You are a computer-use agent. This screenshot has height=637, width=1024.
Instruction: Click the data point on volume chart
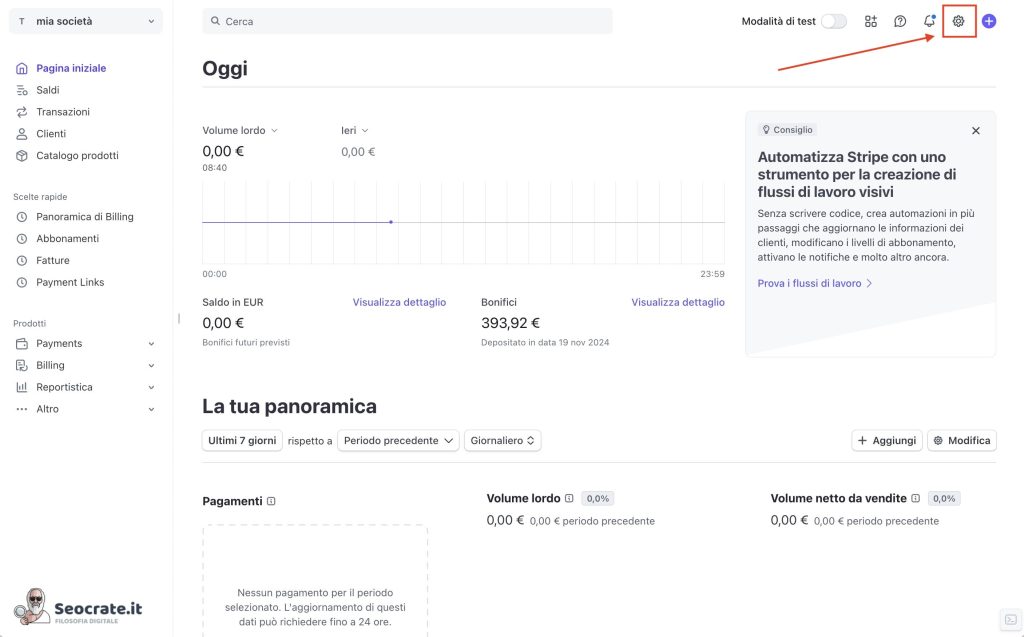point(390,222)
